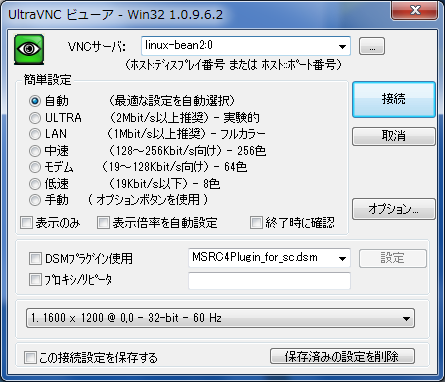
Task: Enable the DSMプラグイン使用 checkbox
Action: [35, 258]
